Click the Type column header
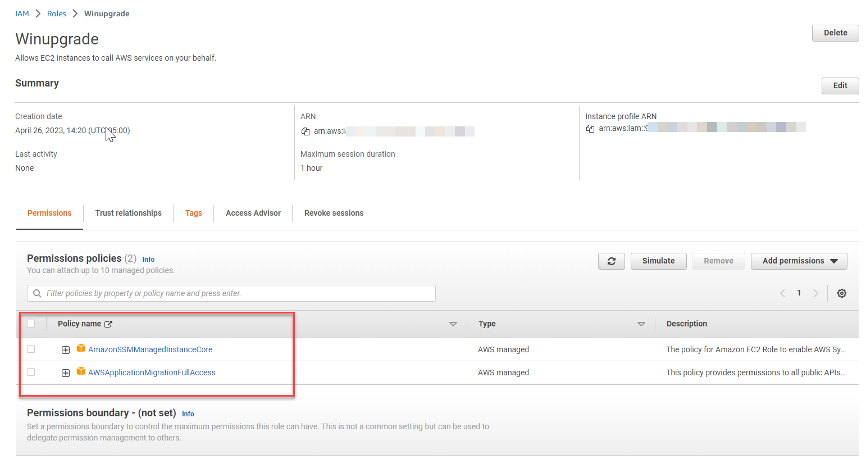866x460 pixels. [x=487, y=324]
